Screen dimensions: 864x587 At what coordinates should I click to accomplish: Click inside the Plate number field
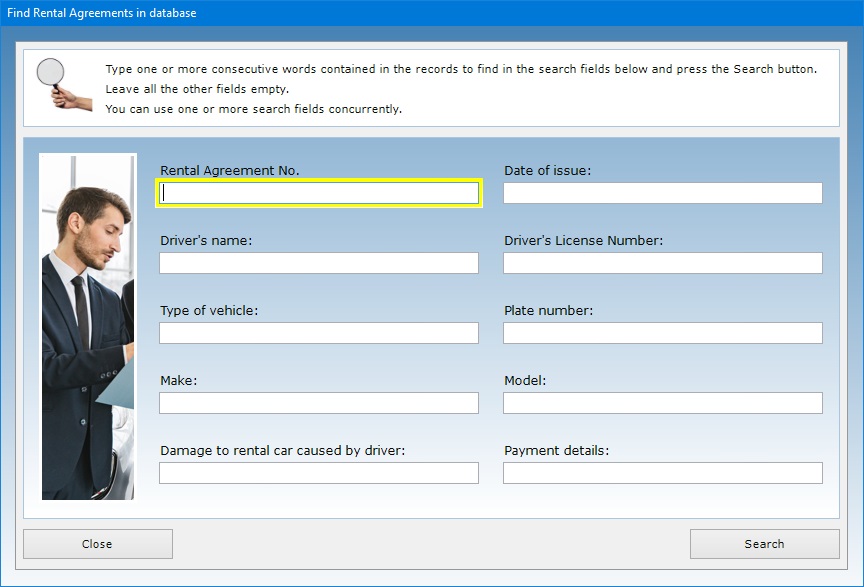coord(662,333)
